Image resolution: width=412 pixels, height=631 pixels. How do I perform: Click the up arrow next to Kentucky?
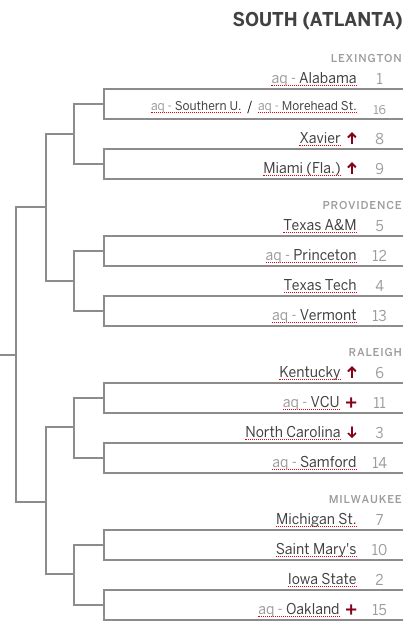[x=352, y=372]
